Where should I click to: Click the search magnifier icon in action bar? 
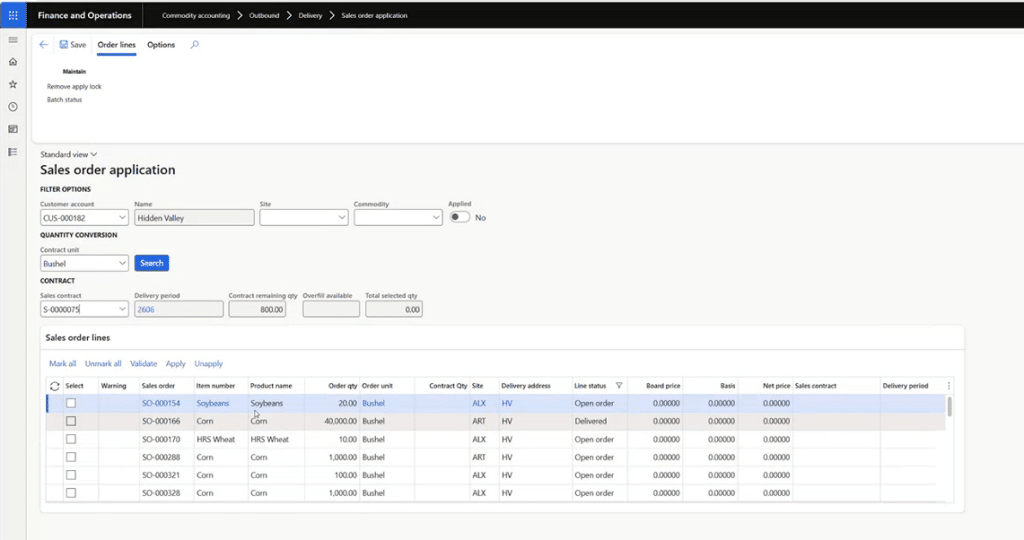[195, 44]
